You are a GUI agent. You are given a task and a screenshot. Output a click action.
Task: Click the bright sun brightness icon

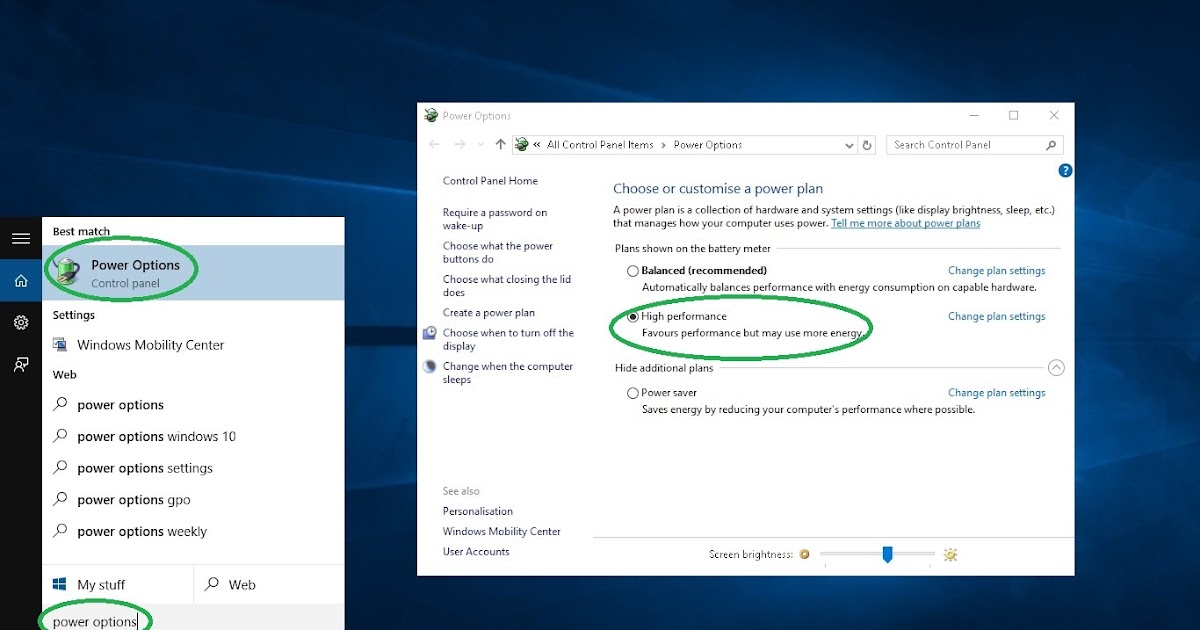coord(950,554)
